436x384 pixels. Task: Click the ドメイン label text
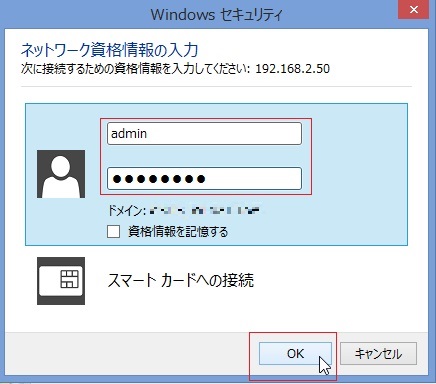pos(126,211)
